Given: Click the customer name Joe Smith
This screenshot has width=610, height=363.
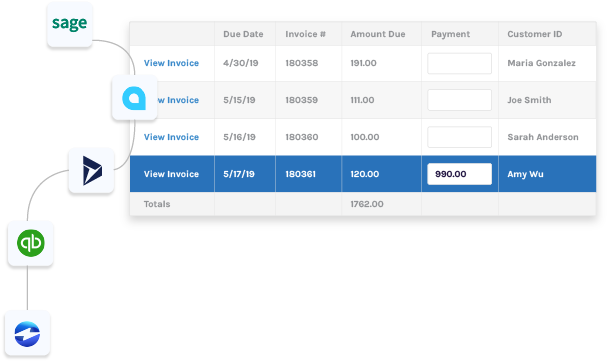Looking at the screenshot, I should [x=529, y=100].
